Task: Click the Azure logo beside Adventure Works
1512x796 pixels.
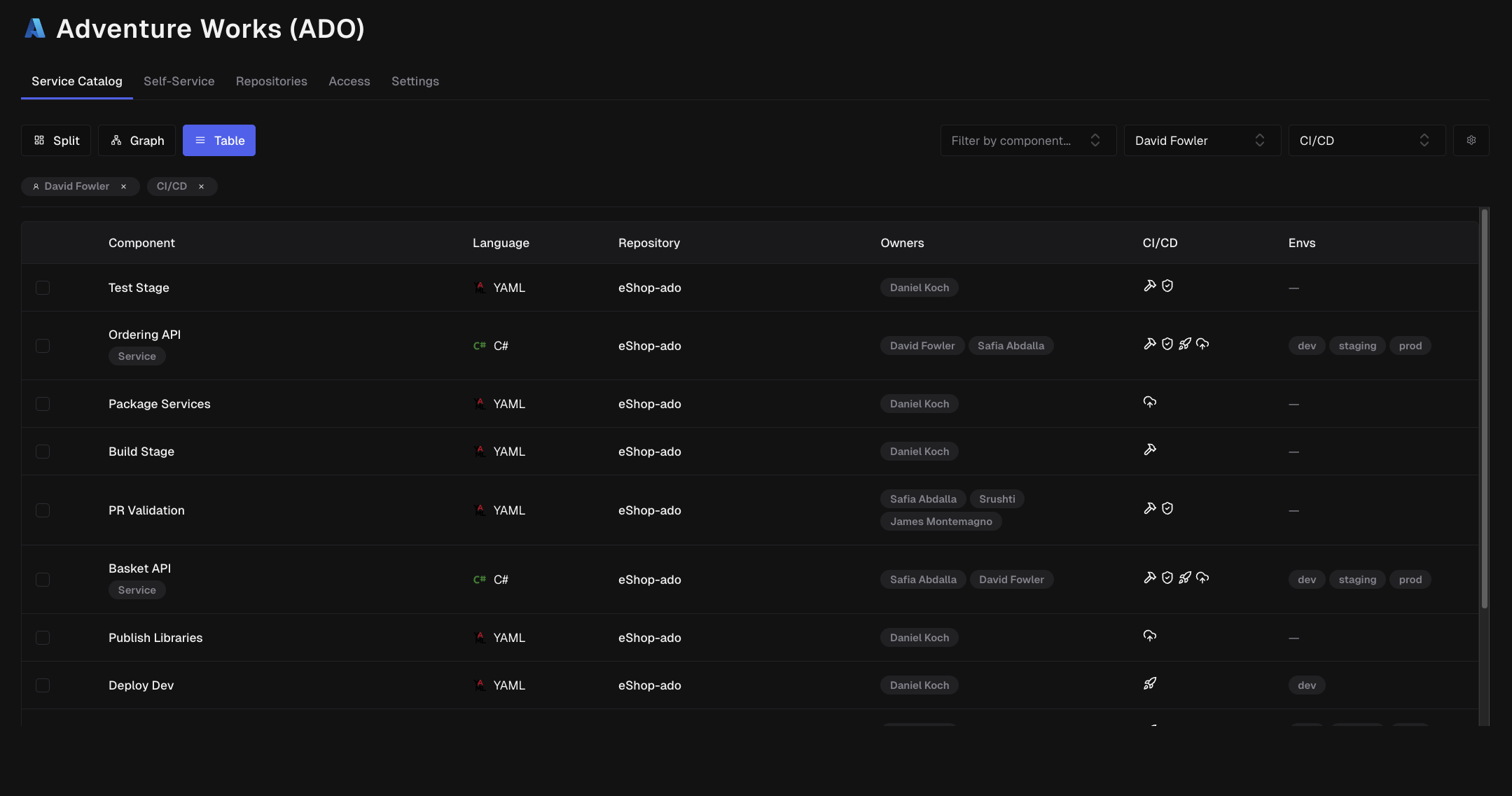Action: [x=34, y=29]
